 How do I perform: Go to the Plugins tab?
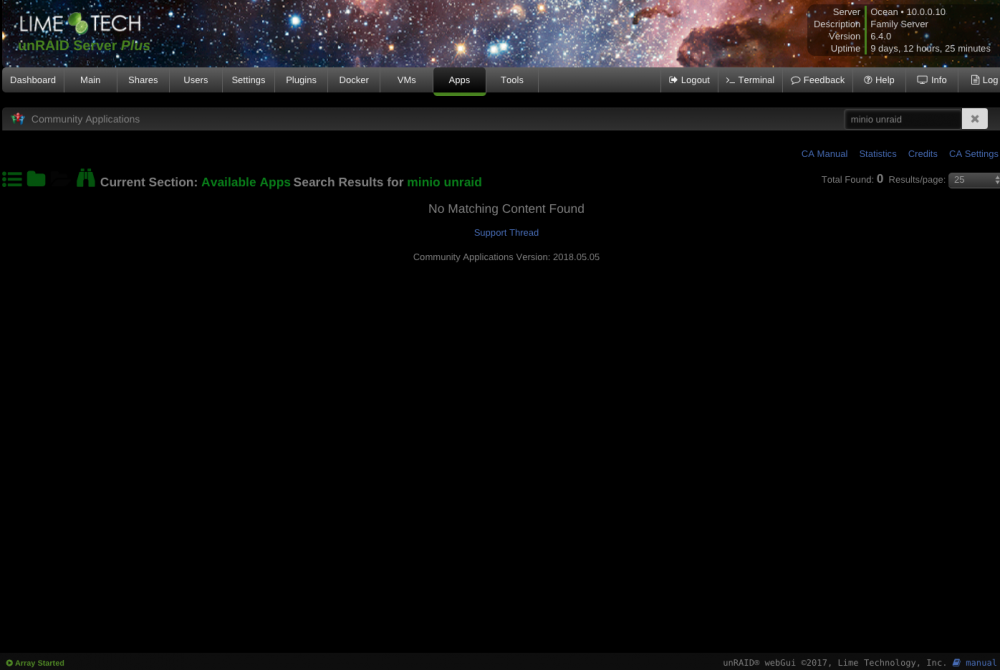301,80
